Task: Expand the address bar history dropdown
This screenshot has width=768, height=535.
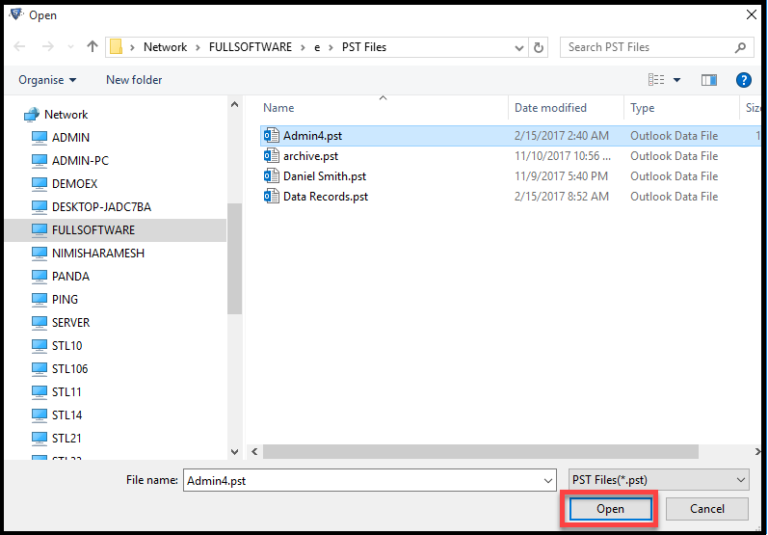Action: pos(519,48)
